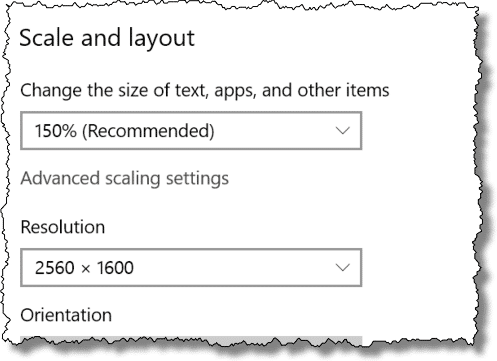The image size is (497, 361).
Task: Click the chevron arrow in the scaling dropdown
Action: tap(343, 131)
